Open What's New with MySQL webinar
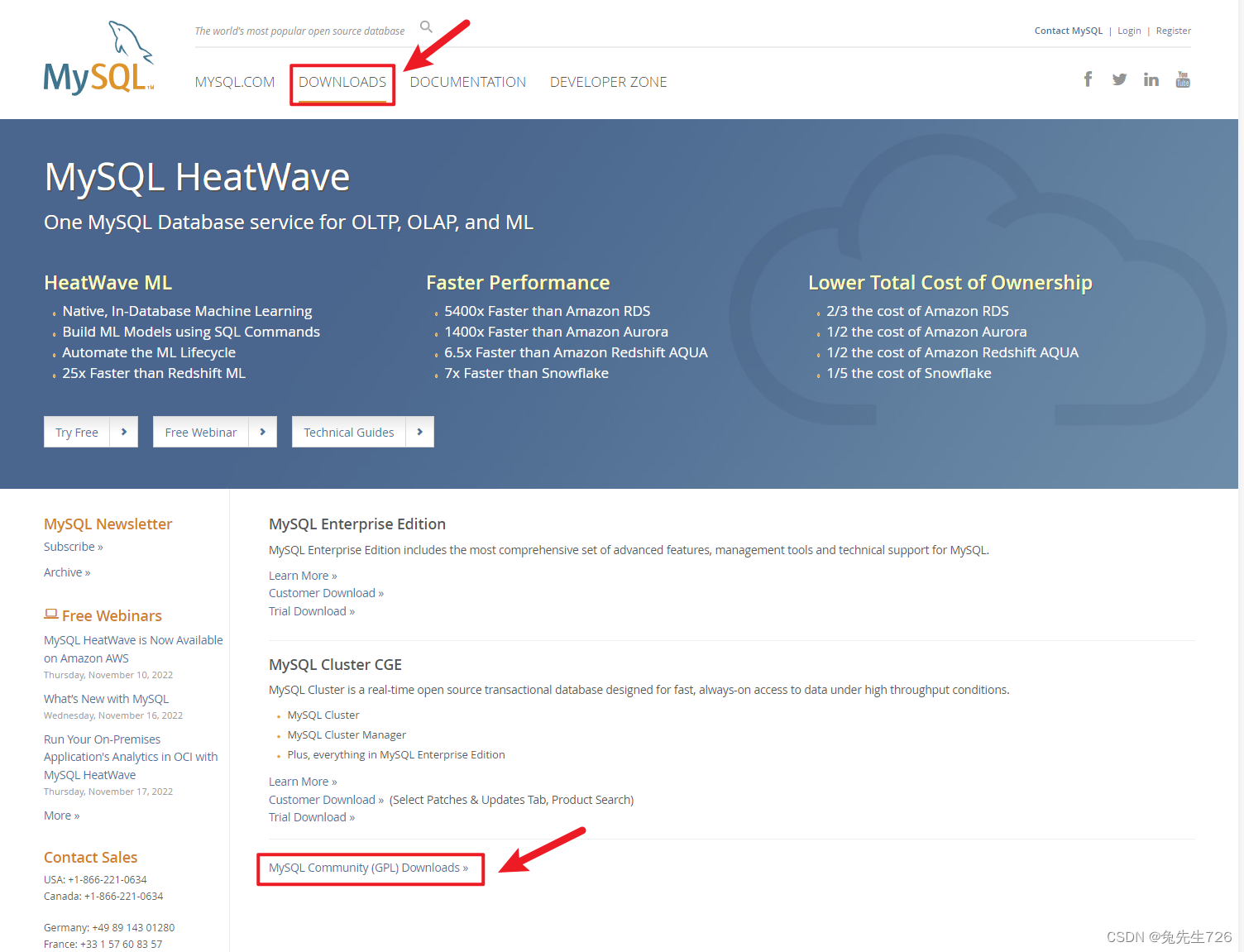Screen dimensions: 1244x952 106,699
